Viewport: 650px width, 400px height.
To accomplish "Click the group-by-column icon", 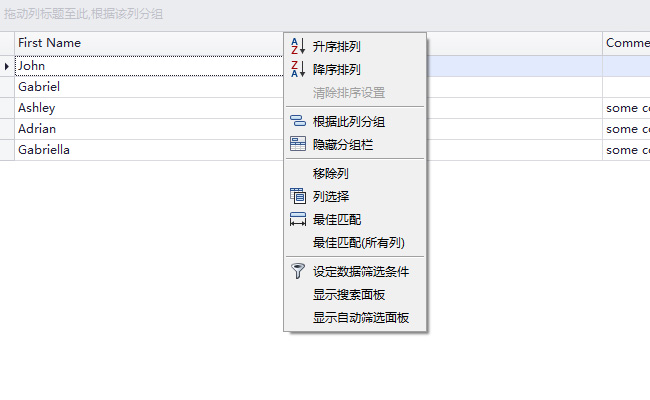I will [x=298, y=121].
